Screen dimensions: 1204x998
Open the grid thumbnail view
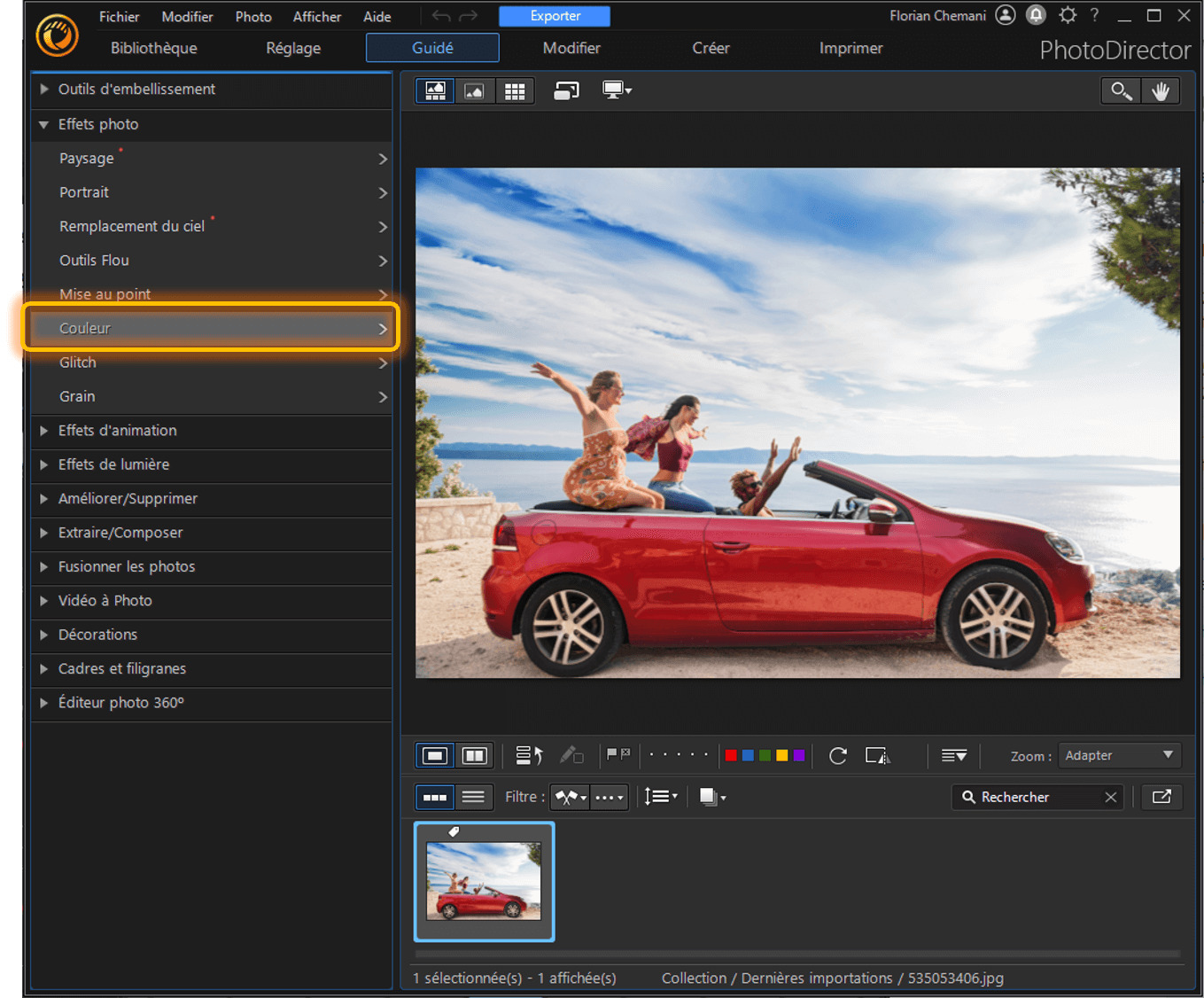point(514,90)
